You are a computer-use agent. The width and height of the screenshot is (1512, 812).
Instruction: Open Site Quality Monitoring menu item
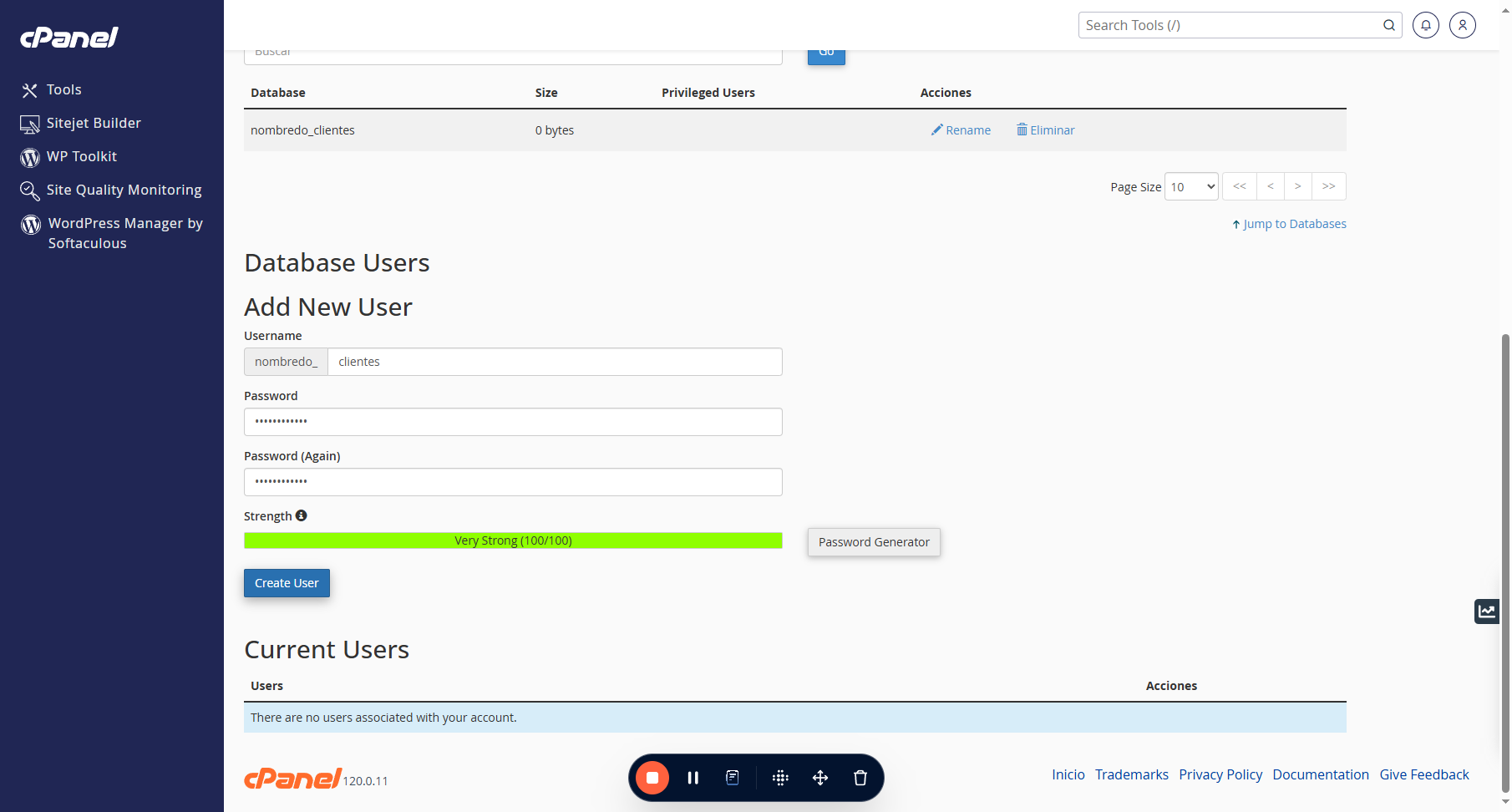[x=124, y=190]
